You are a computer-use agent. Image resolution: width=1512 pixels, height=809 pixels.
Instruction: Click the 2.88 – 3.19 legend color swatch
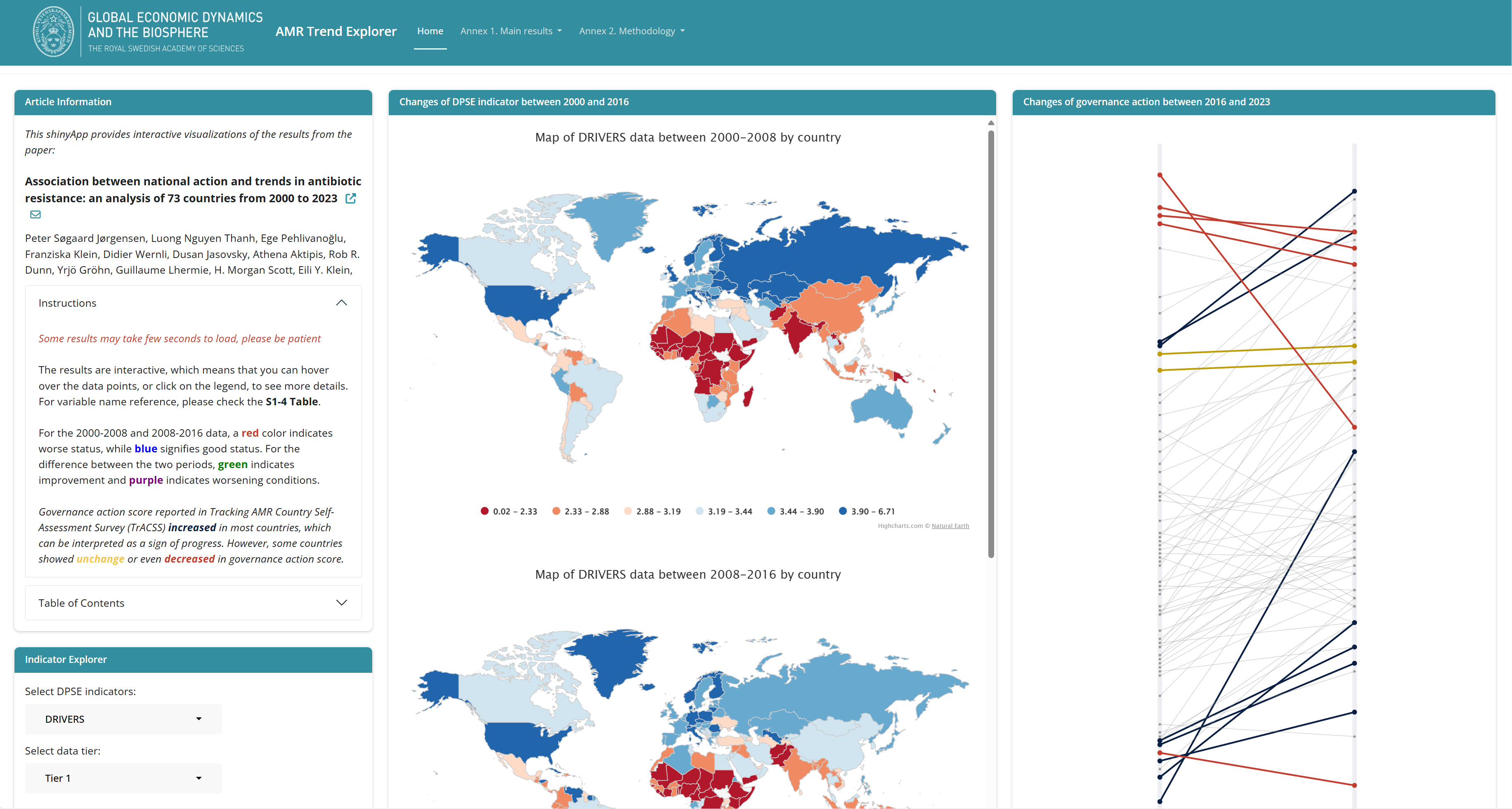[628, 511]
